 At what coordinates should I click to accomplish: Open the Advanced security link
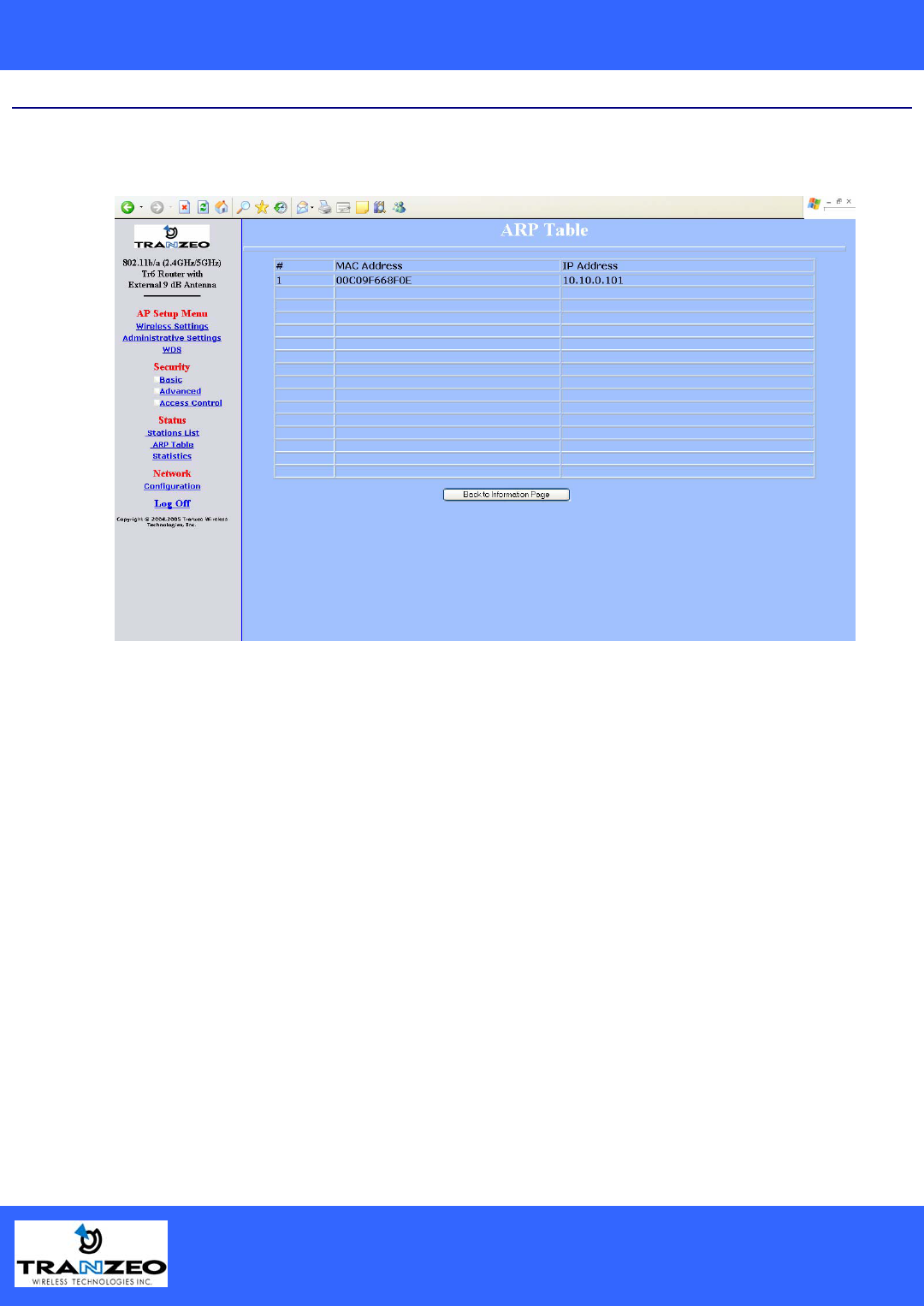[181, 391]
